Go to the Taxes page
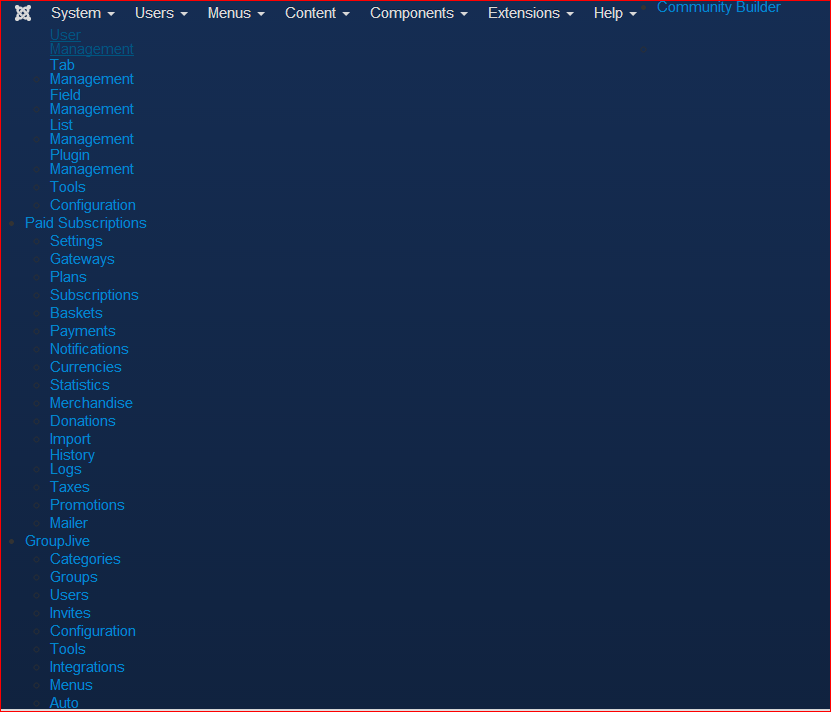 click(x=70, y=487)
